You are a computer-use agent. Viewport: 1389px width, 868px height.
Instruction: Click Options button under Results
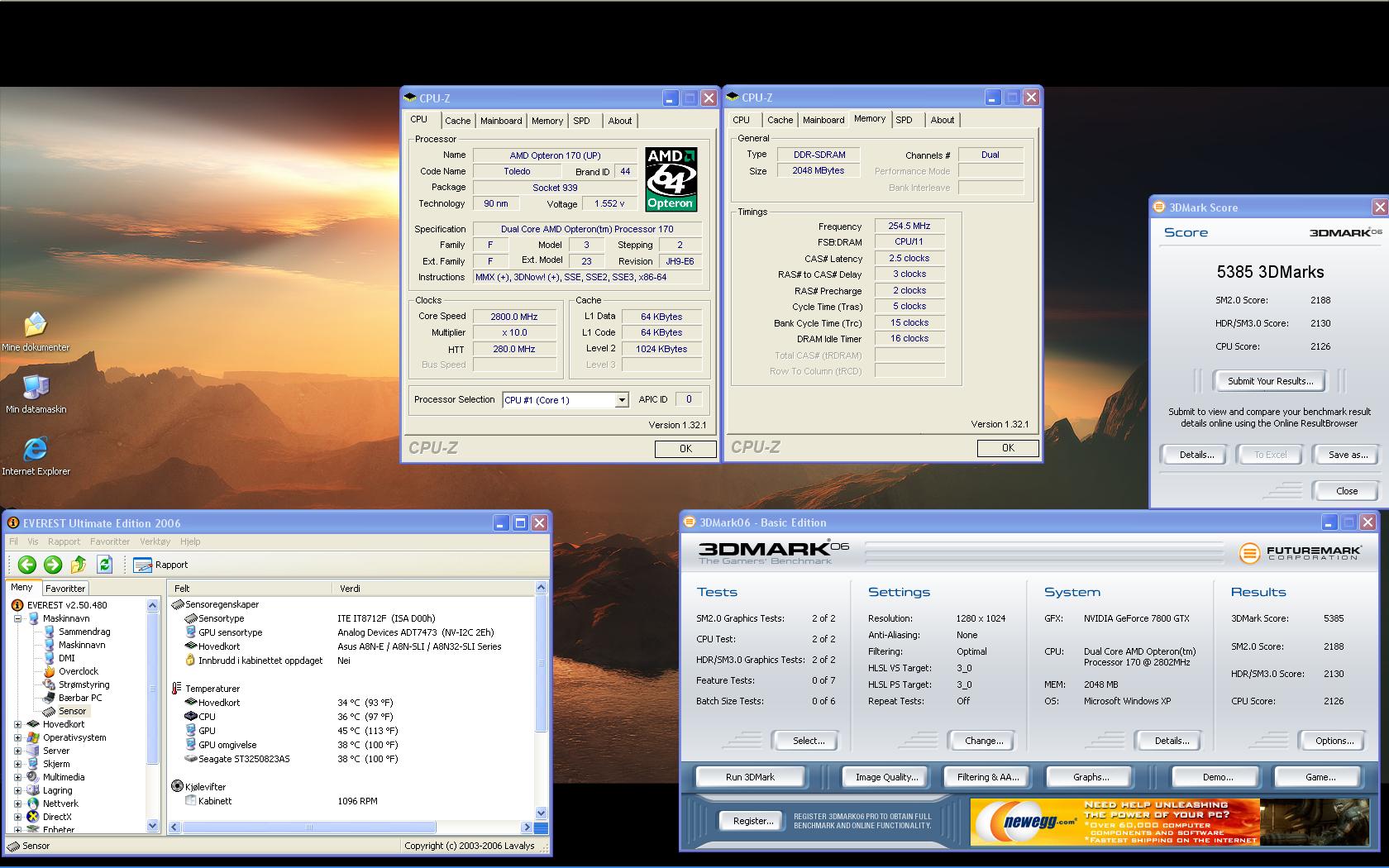click(1334, 741)
